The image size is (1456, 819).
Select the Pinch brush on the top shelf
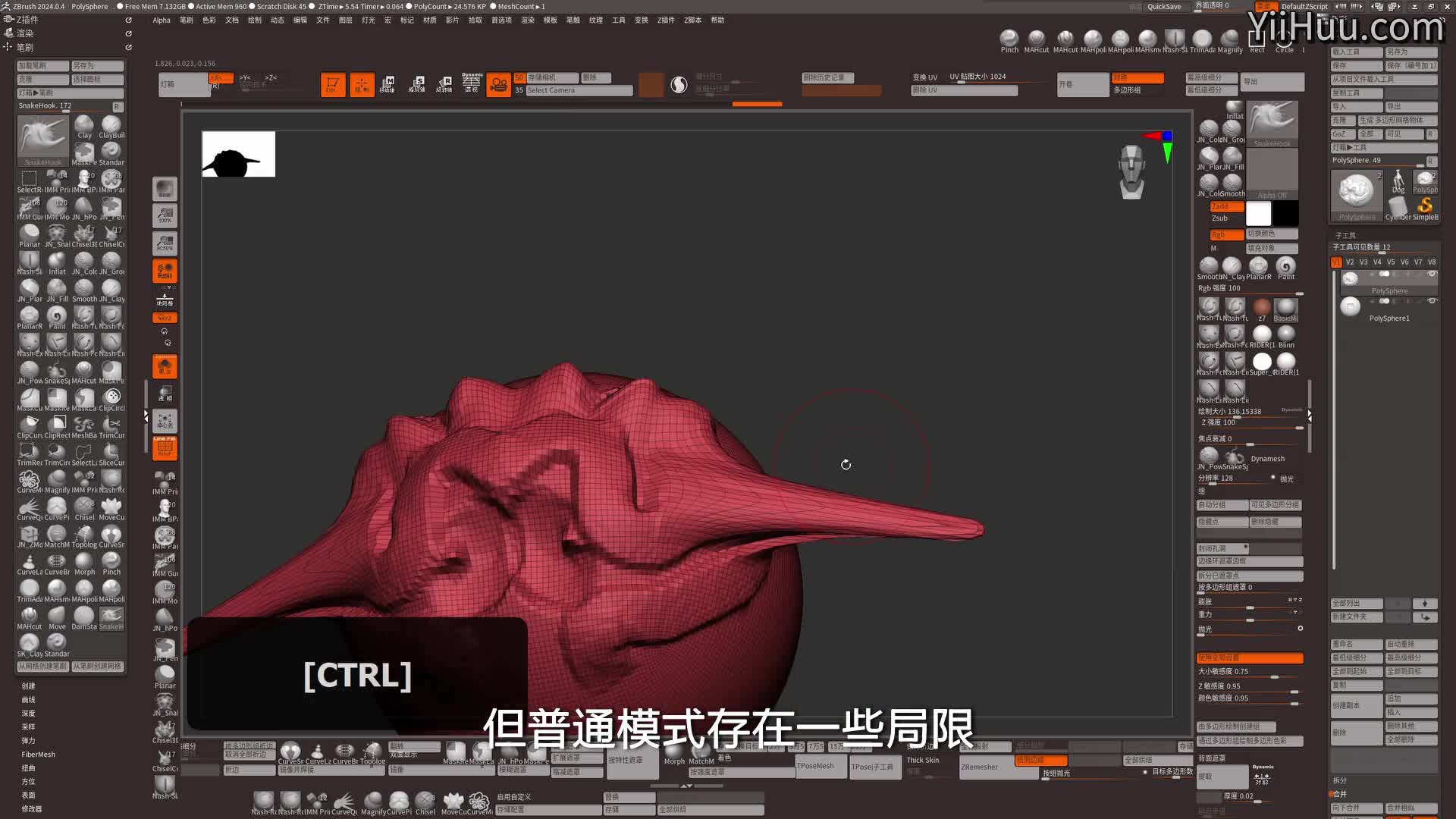1009,39
